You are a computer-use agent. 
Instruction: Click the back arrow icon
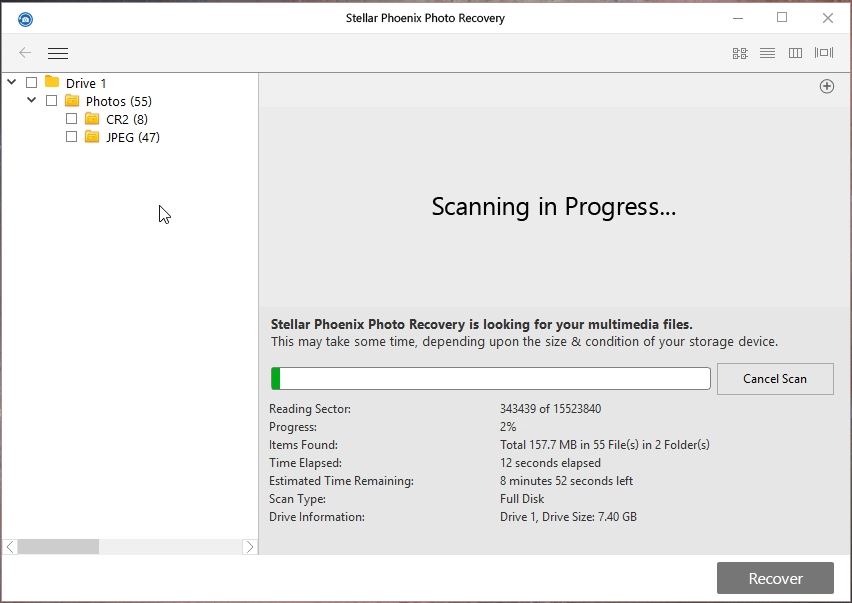coord(25,53)
